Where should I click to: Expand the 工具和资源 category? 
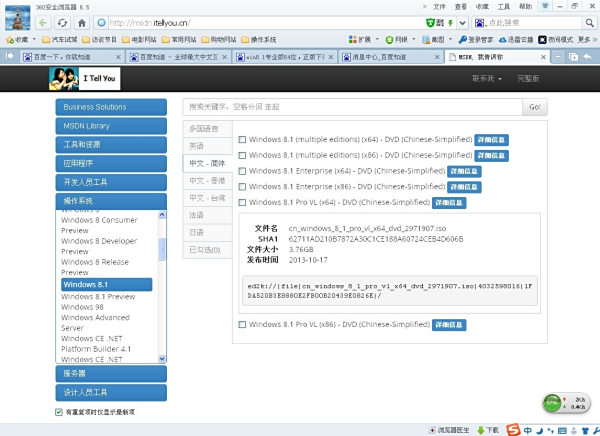point(111,145)
